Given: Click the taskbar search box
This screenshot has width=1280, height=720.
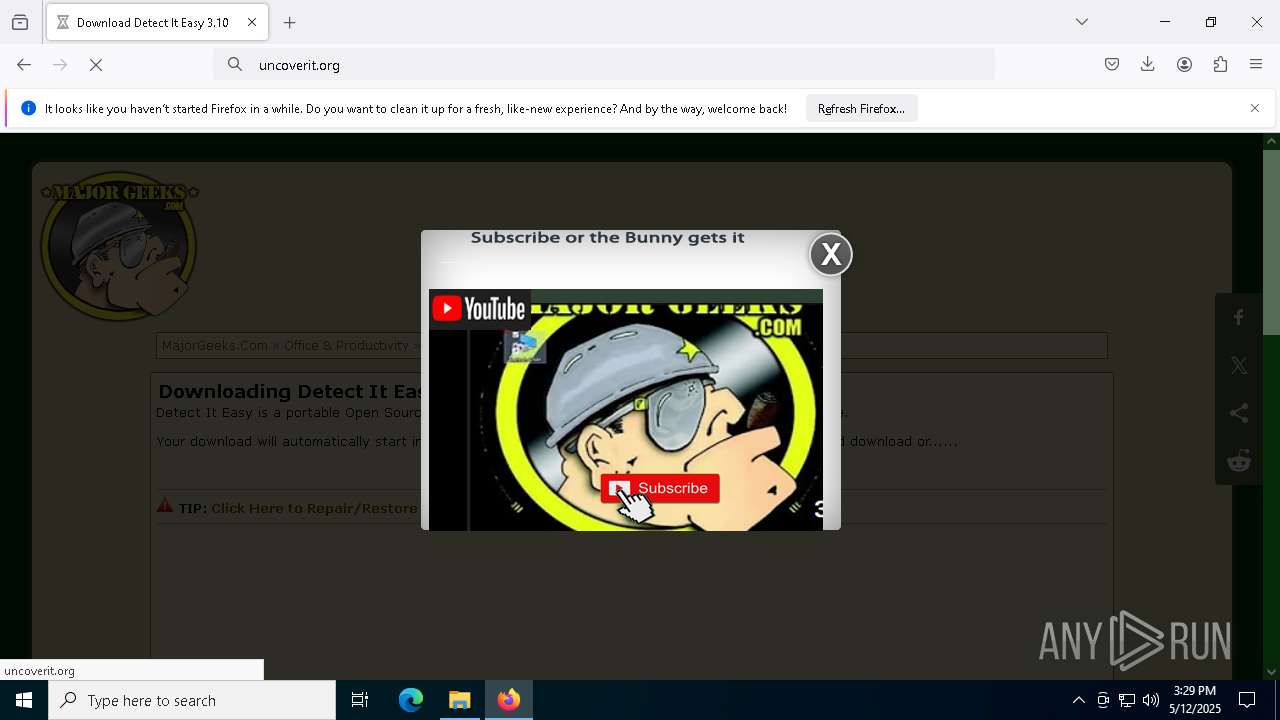Looking at the screenshot, I should point(192,700).
